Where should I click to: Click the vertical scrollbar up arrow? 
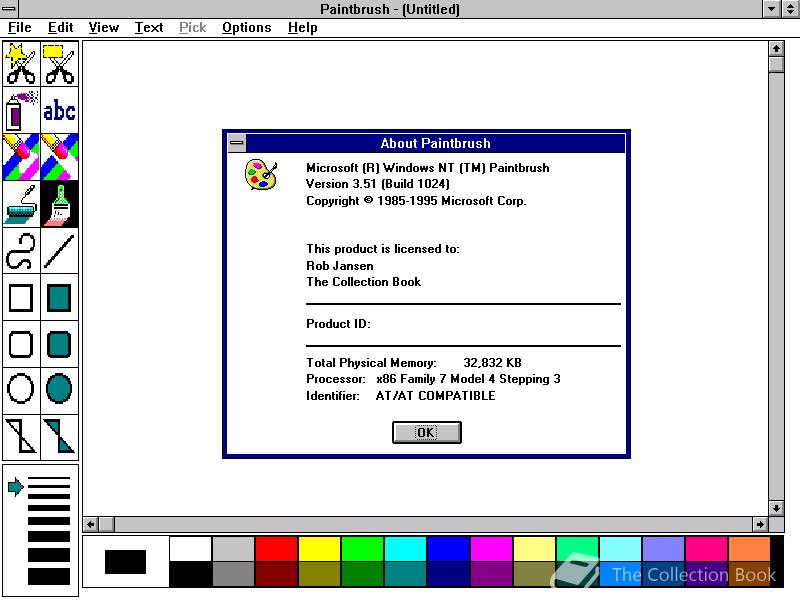click(x=776, y=48)
